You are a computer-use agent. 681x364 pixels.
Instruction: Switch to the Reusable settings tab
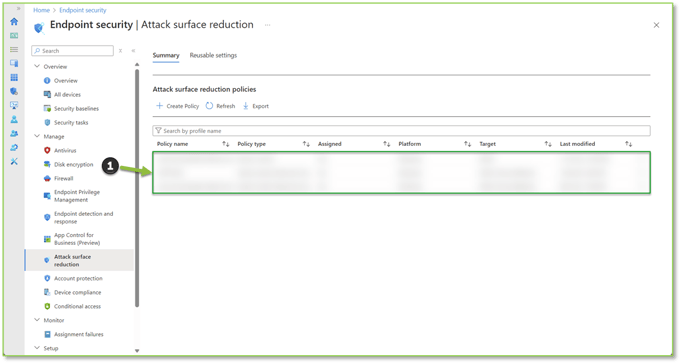pyautogui.click(x=213, y=56)
